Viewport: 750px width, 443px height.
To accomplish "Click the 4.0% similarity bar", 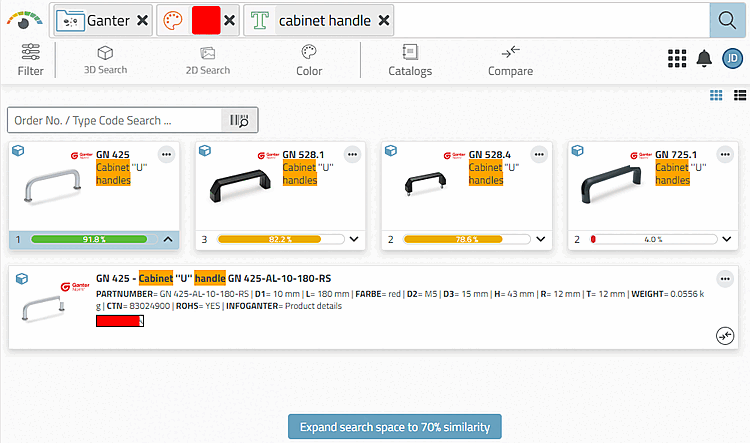I will click(x=653, y=239).
